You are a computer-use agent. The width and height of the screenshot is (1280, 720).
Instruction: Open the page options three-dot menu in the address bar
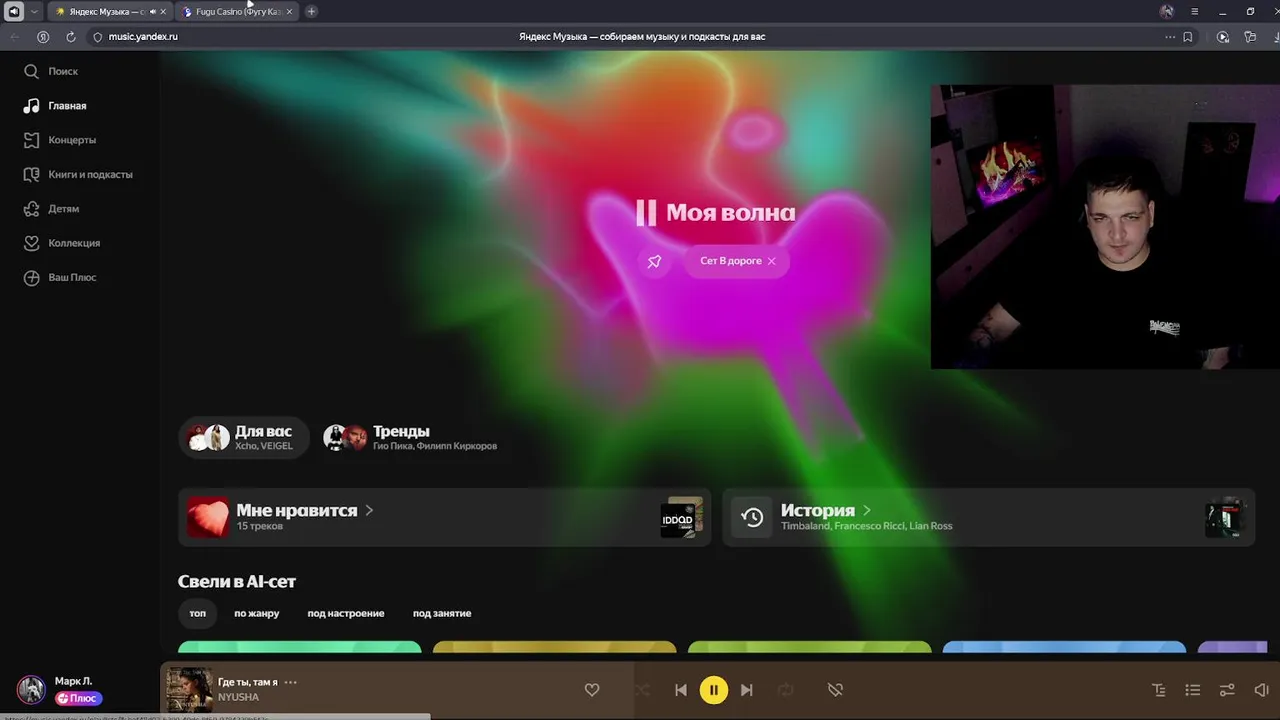point(1170,37)
